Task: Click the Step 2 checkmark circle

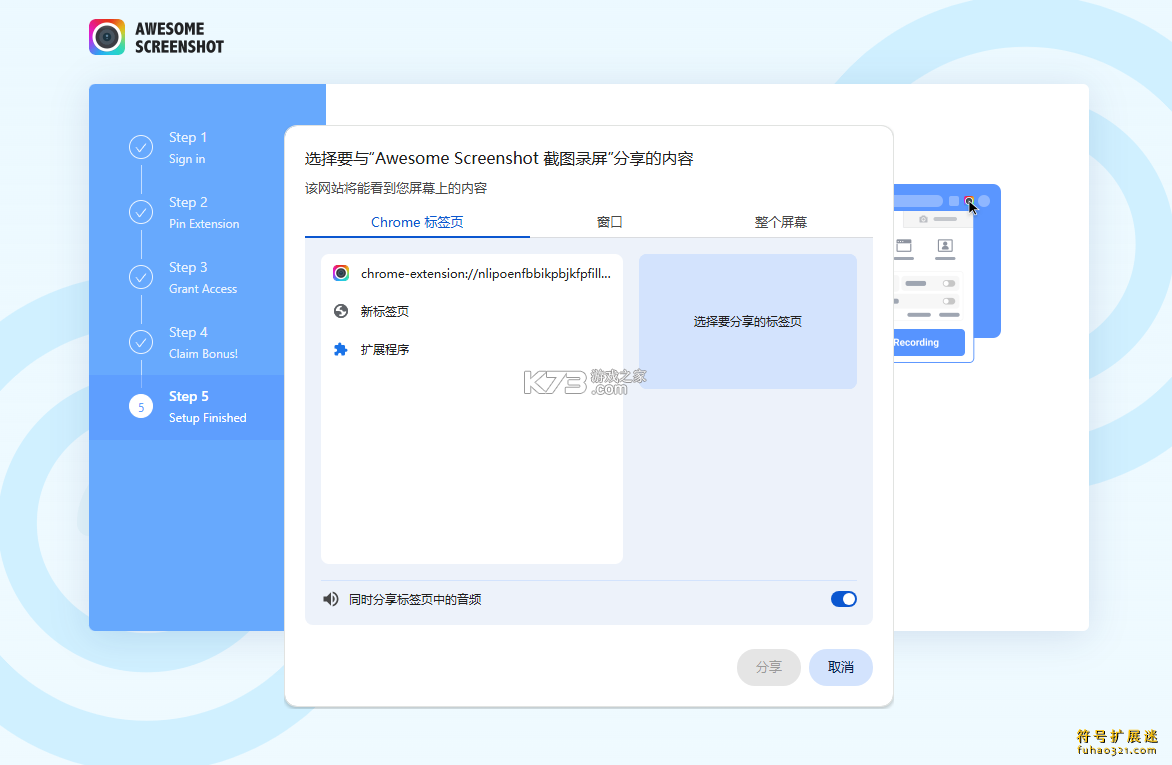Action: 141,212
